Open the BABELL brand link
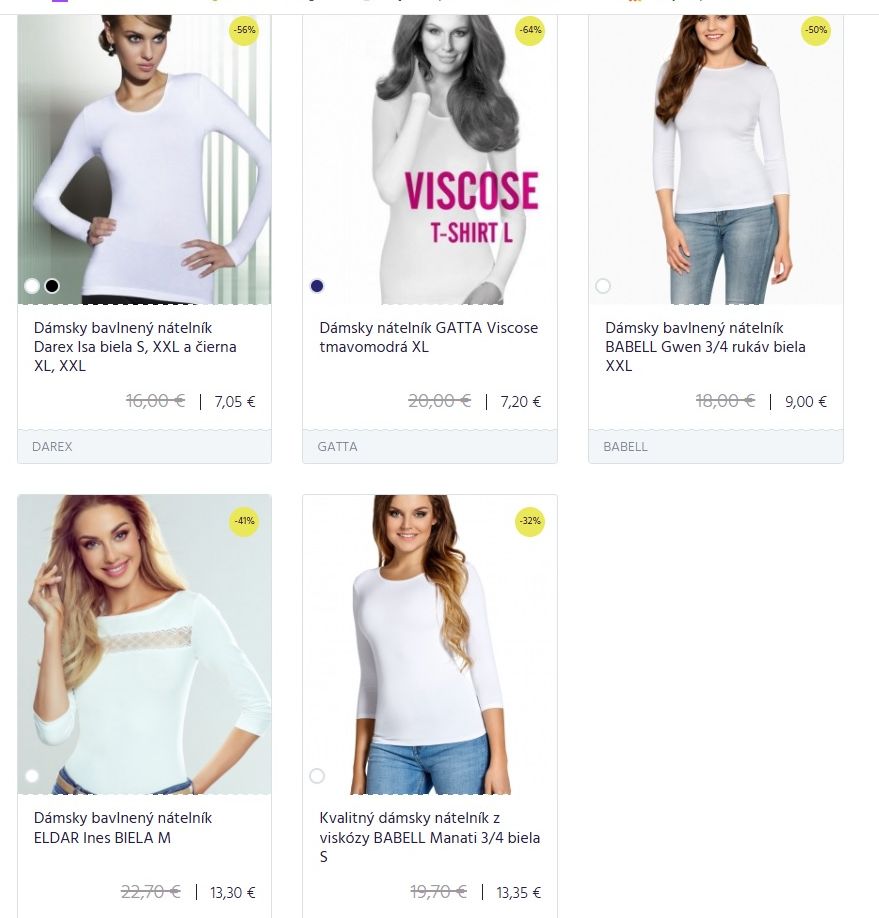879x918 pixels. coord(625,447)
